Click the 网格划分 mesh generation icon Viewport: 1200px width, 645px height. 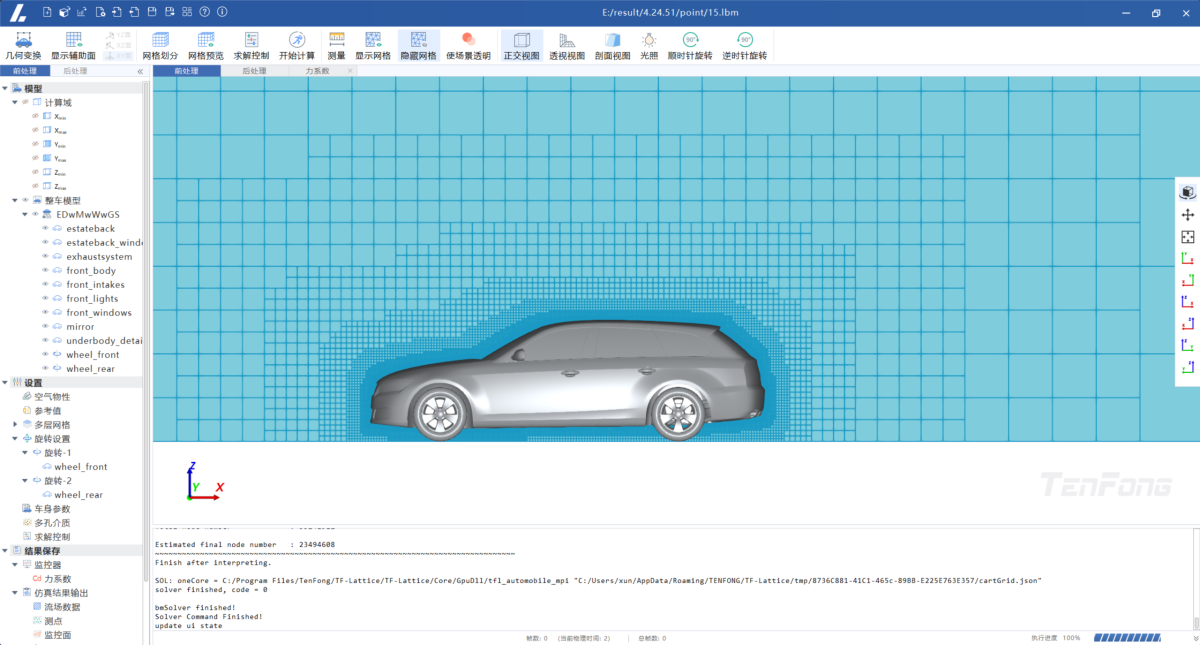click(160, 40)
